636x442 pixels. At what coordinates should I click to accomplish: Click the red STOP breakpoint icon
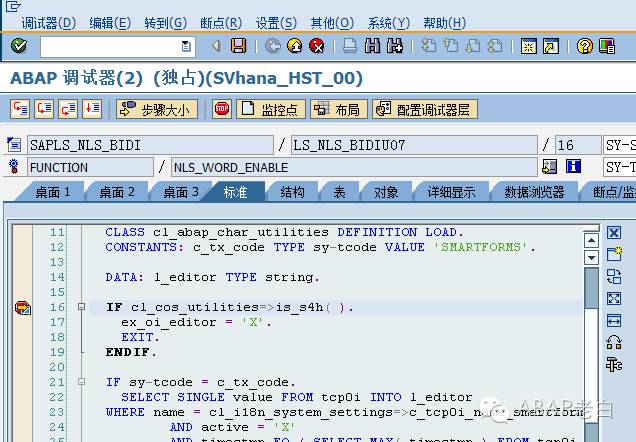(x=222, y=109)
